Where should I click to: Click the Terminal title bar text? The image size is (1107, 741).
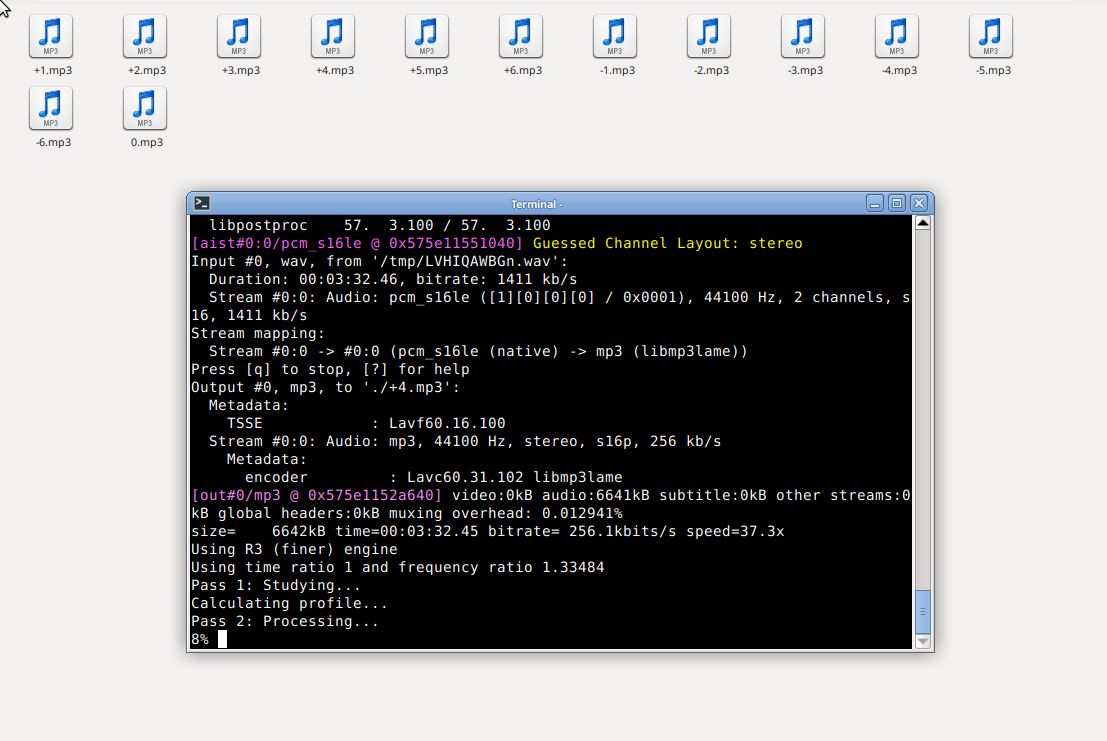click(537, 204)
